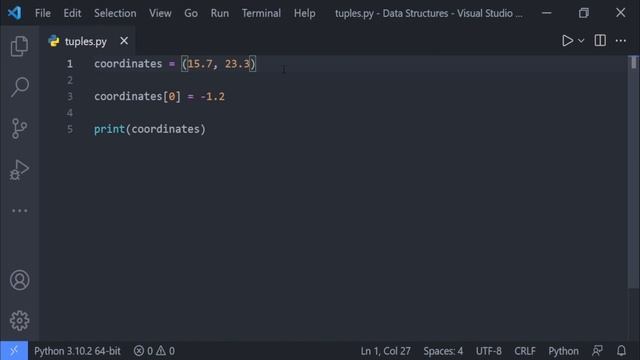This screenshot has width=640, height=360.
Task: Open the File menu
Action: [x=43, y=13]
